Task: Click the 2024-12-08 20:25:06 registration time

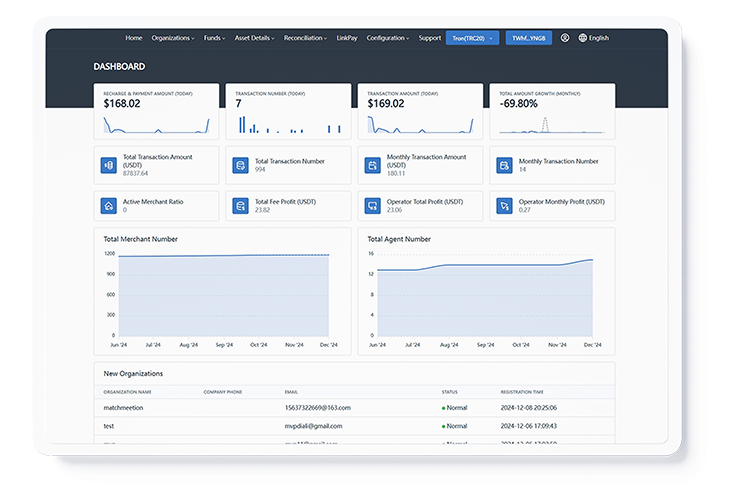Action: [x=528, y=408]
